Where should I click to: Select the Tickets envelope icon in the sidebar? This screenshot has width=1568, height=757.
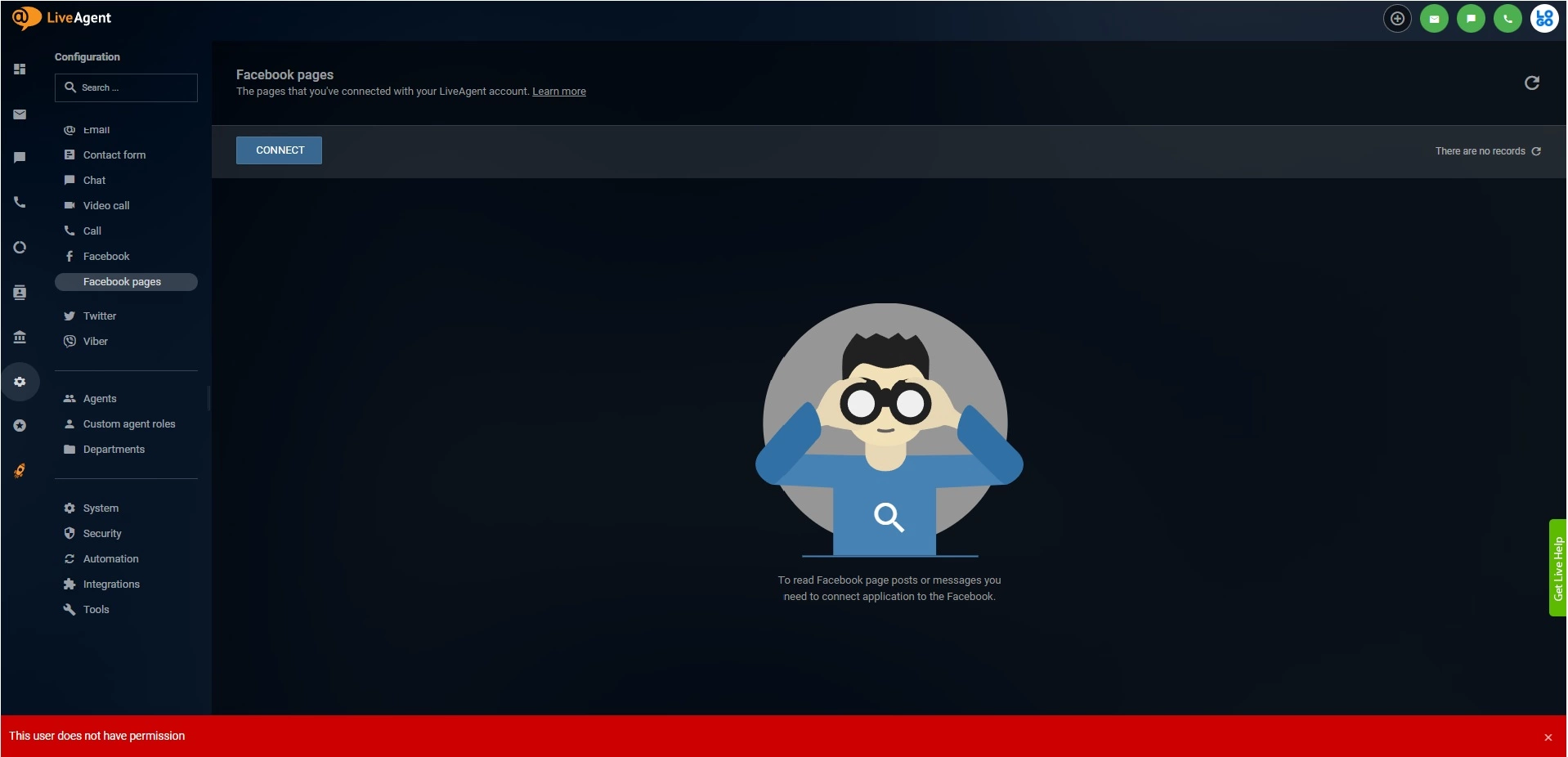pyautogui.click(x=20, y=114)
